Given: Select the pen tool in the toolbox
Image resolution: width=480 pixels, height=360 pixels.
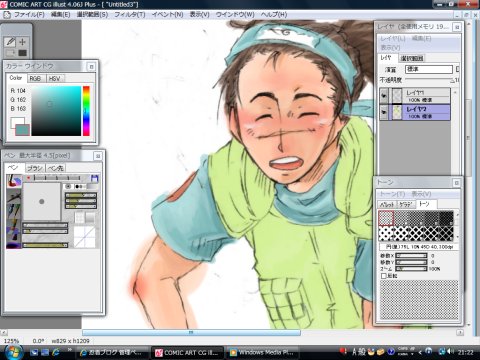Looking at the screenshot, I should (x=10, y=42).
